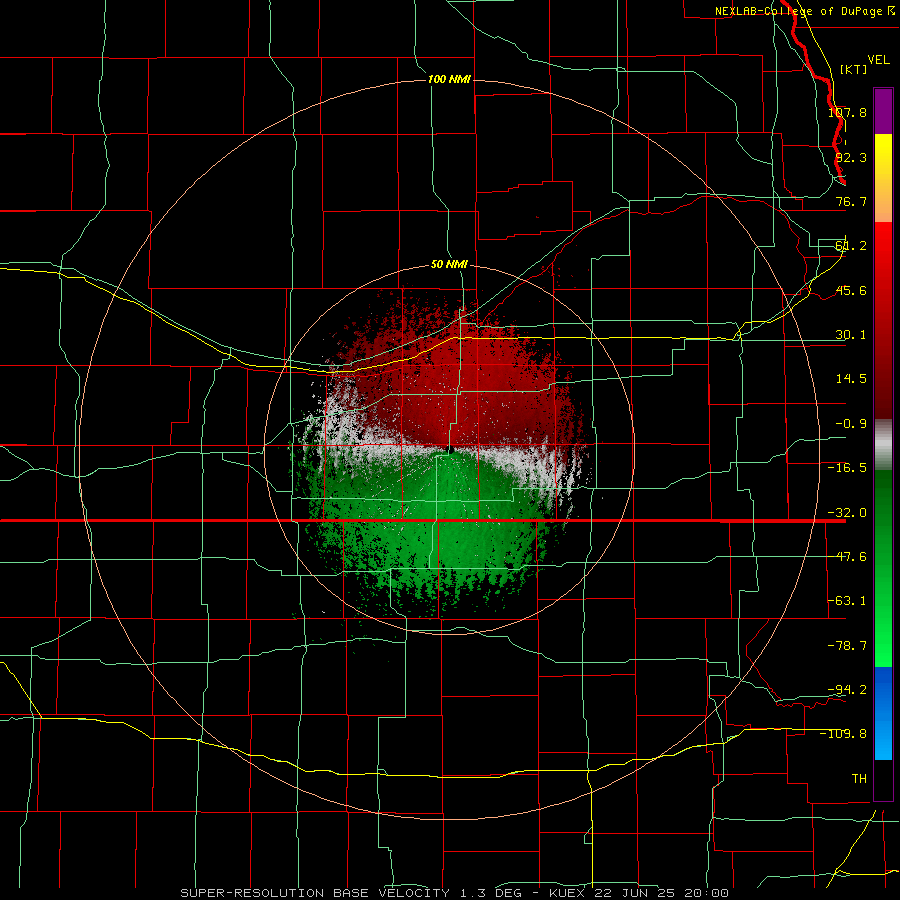Click the "VEL" legend heading
The height and width of the screenshot is (900, 900).
(x=878, y=60)
